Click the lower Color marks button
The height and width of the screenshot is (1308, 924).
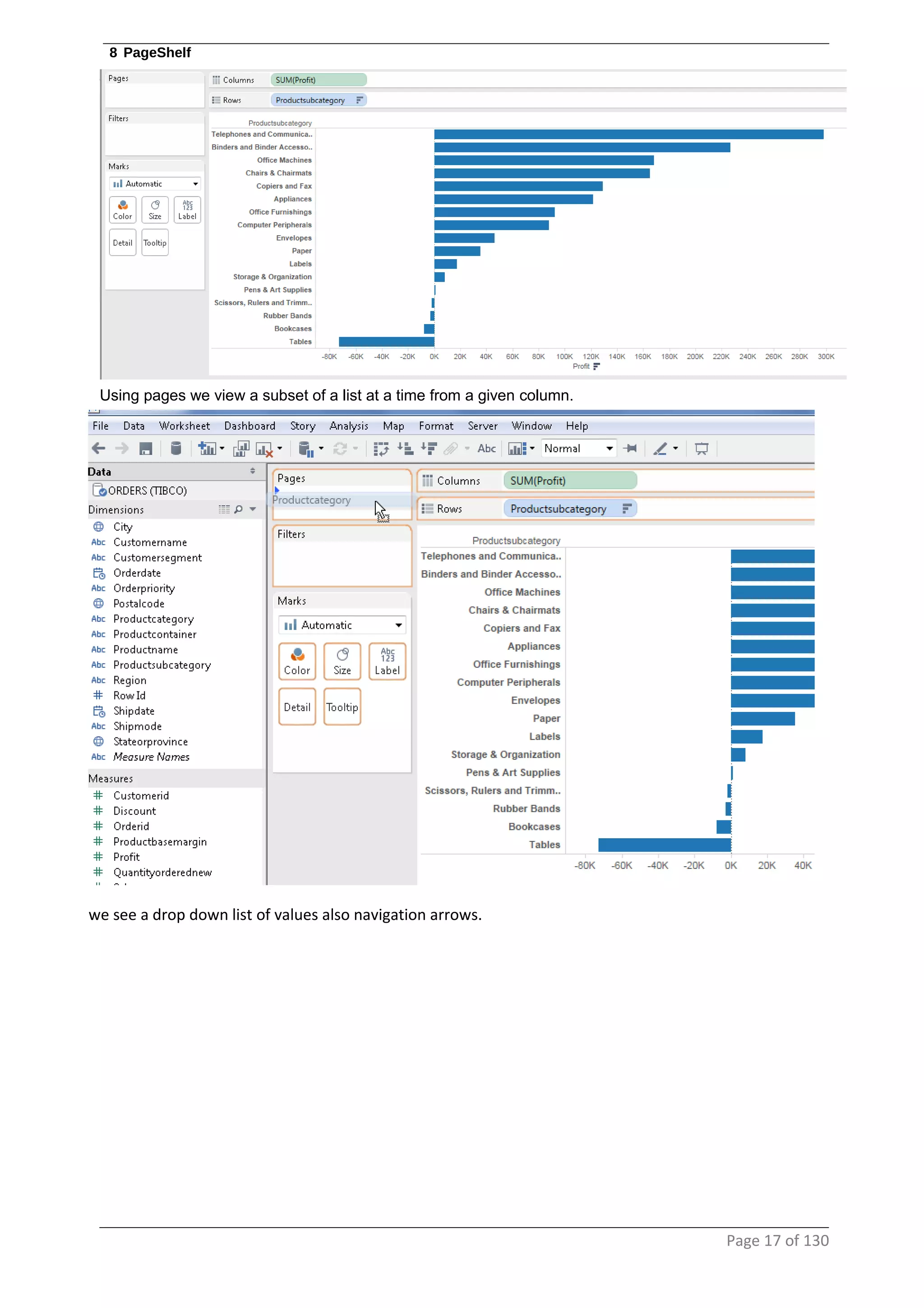click(297, 661)
